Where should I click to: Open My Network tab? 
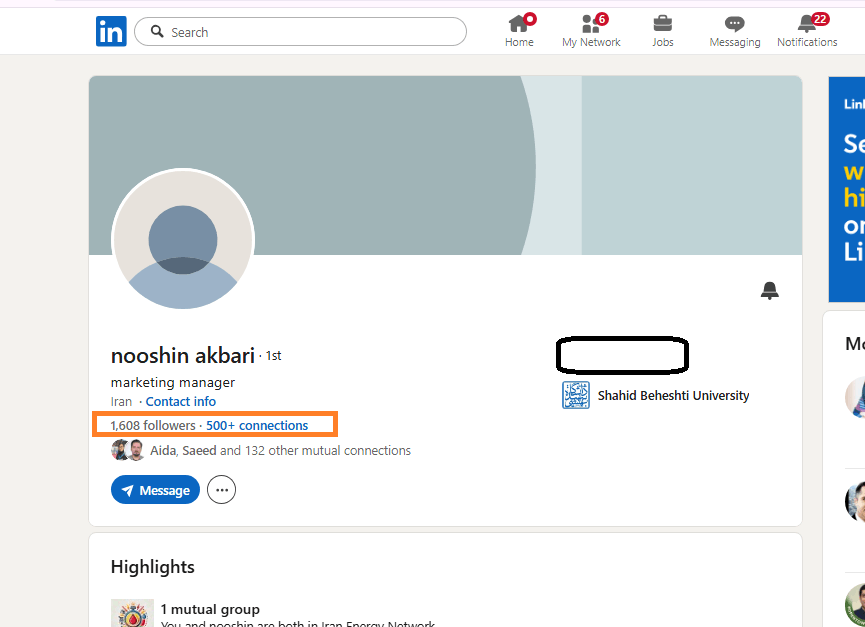591,31
